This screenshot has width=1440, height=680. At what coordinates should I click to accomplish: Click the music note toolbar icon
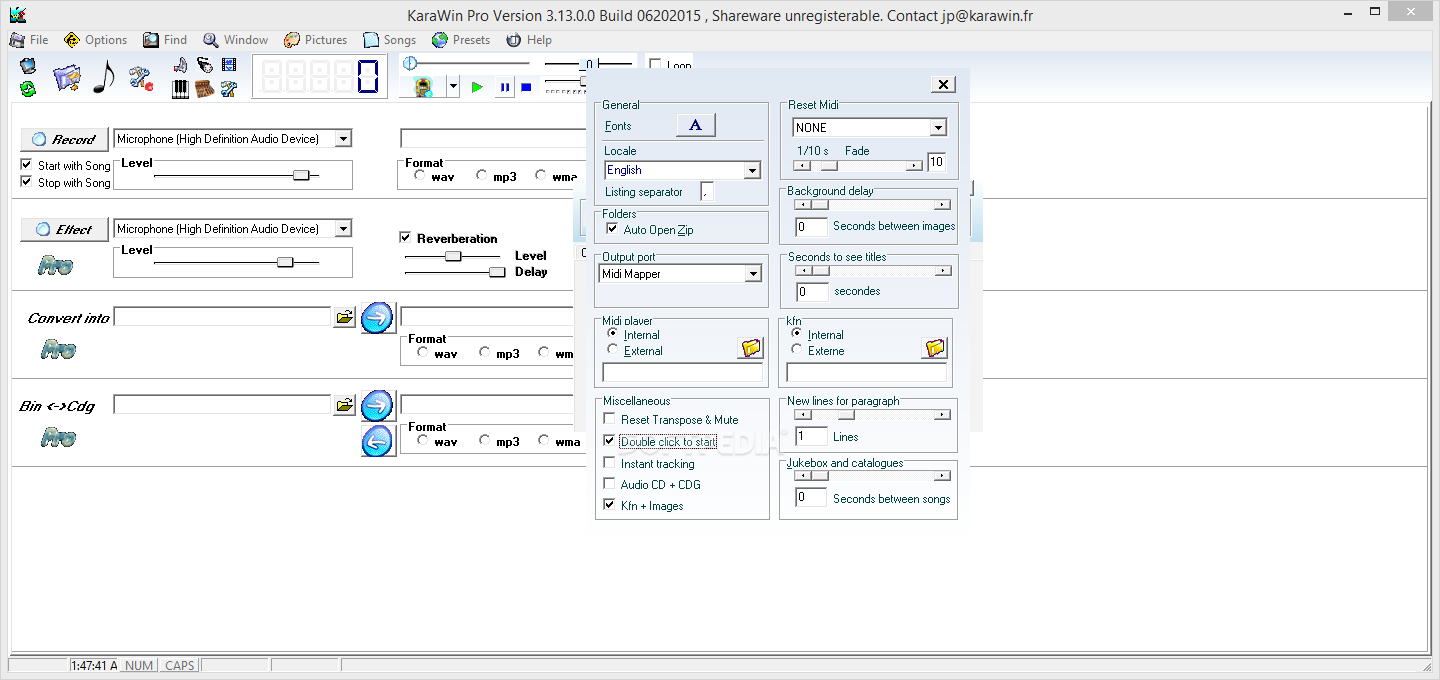point(103,77)
